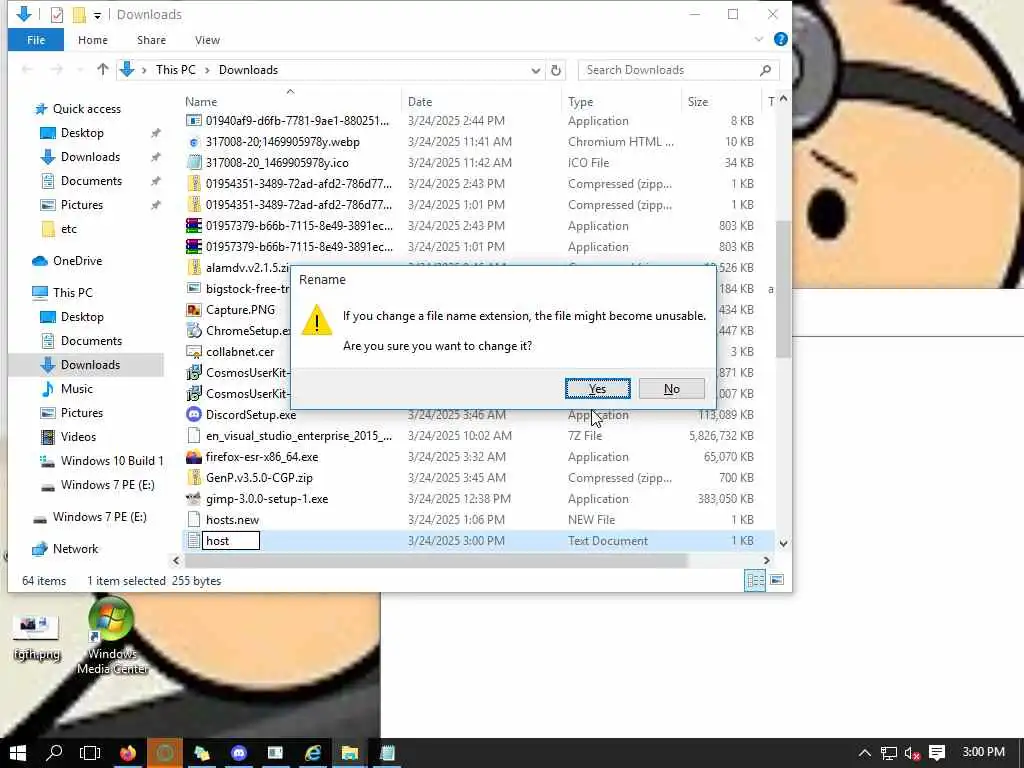Select en_visual_studio_enterprise_2015 file
This screenshot has width=1024, height=768.
coord(298,436)
